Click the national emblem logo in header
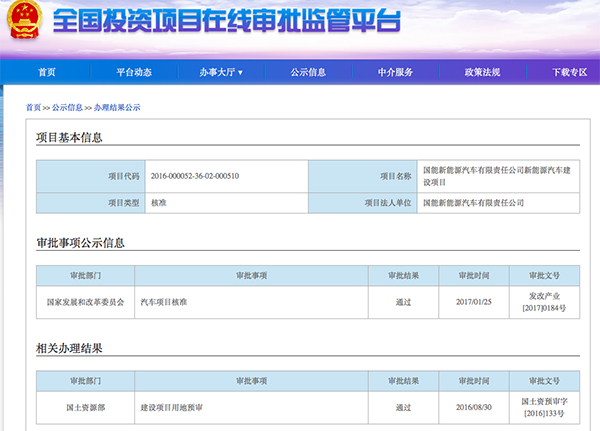 (x=24, y=24)
